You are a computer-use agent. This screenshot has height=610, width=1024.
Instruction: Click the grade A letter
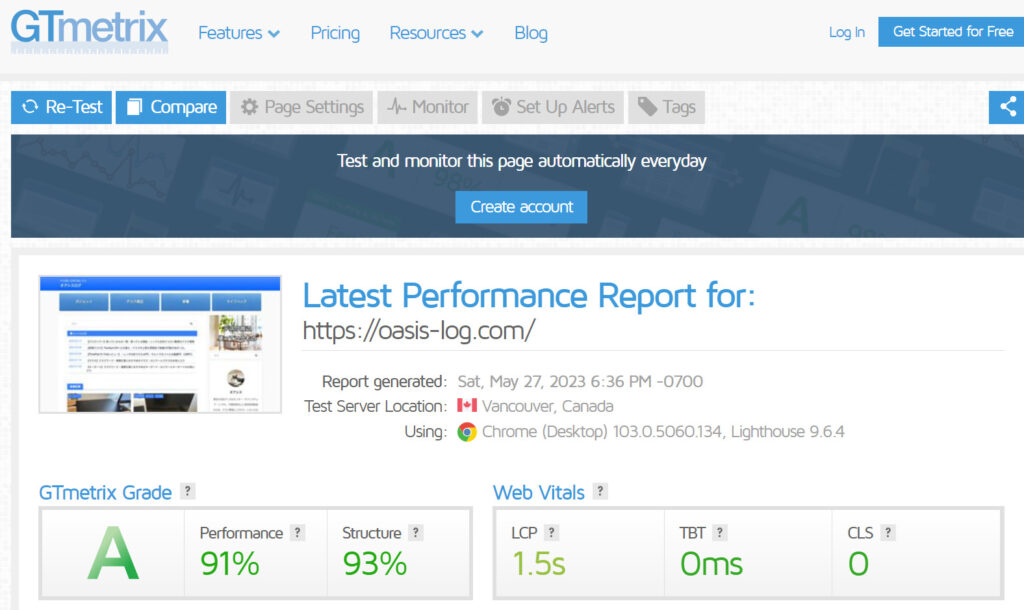tap(113, 554)
